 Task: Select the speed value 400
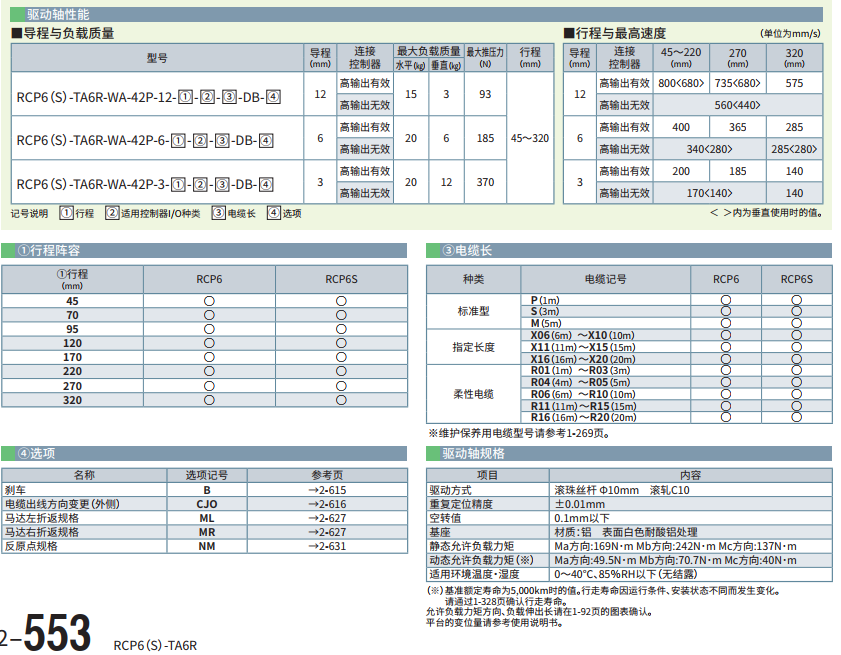click(681, 127)
